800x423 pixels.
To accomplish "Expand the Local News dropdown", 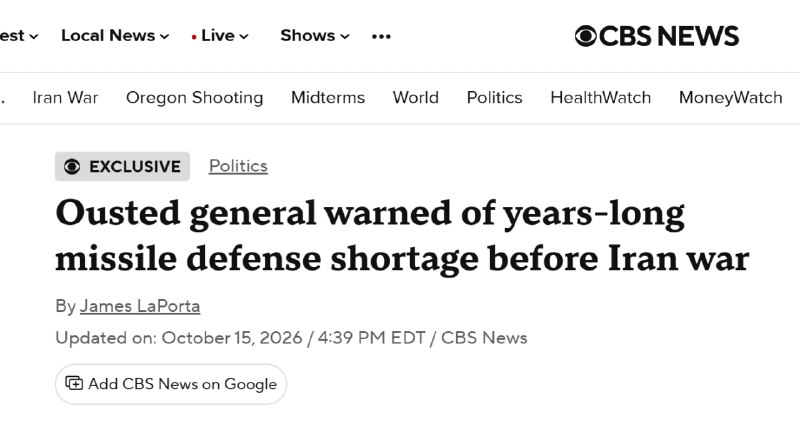I will point(115,36).
